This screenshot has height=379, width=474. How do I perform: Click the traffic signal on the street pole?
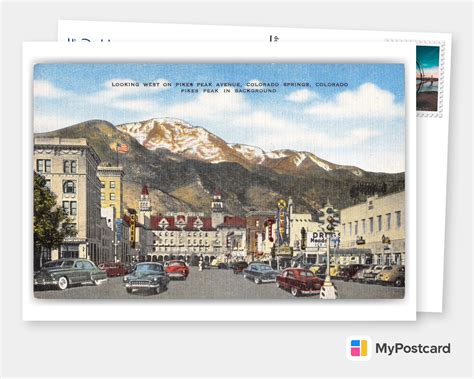(330, 219)
